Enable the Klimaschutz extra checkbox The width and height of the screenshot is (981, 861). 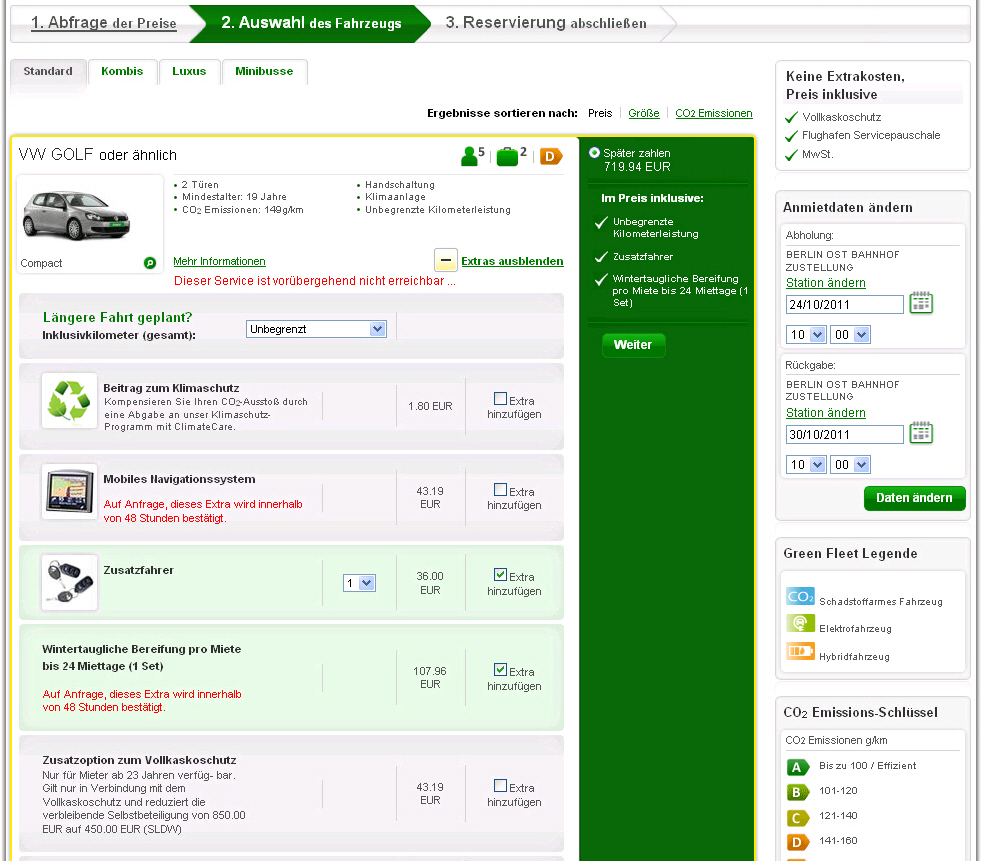click(500, 398)
